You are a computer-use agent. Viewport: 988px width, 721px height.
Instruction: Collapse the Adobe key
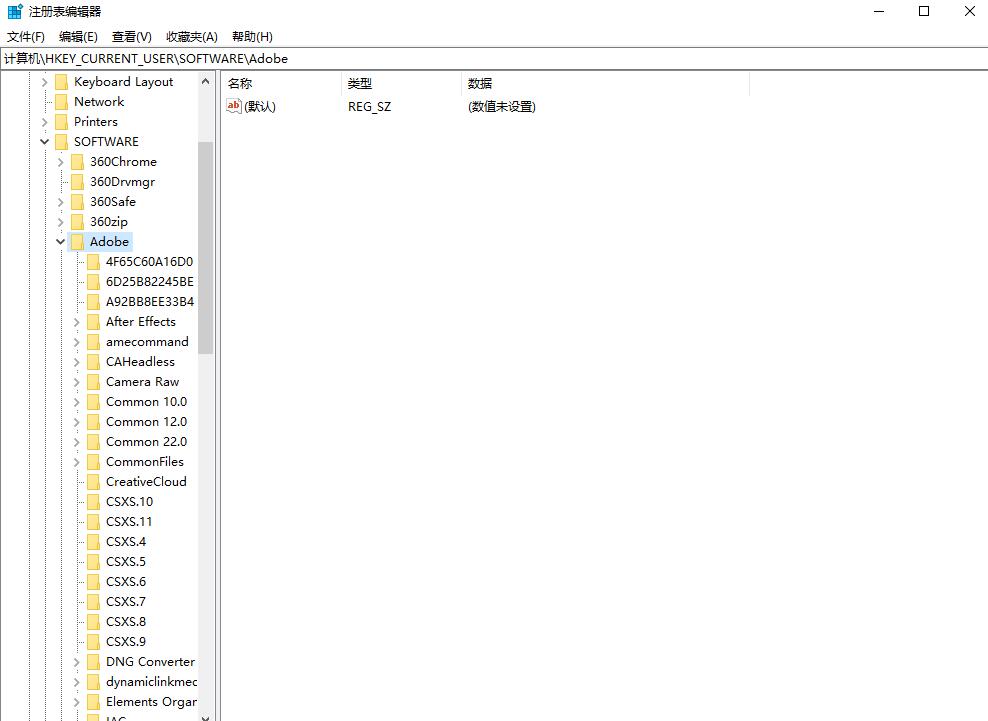pyautogui.click(x=60, y=241)
